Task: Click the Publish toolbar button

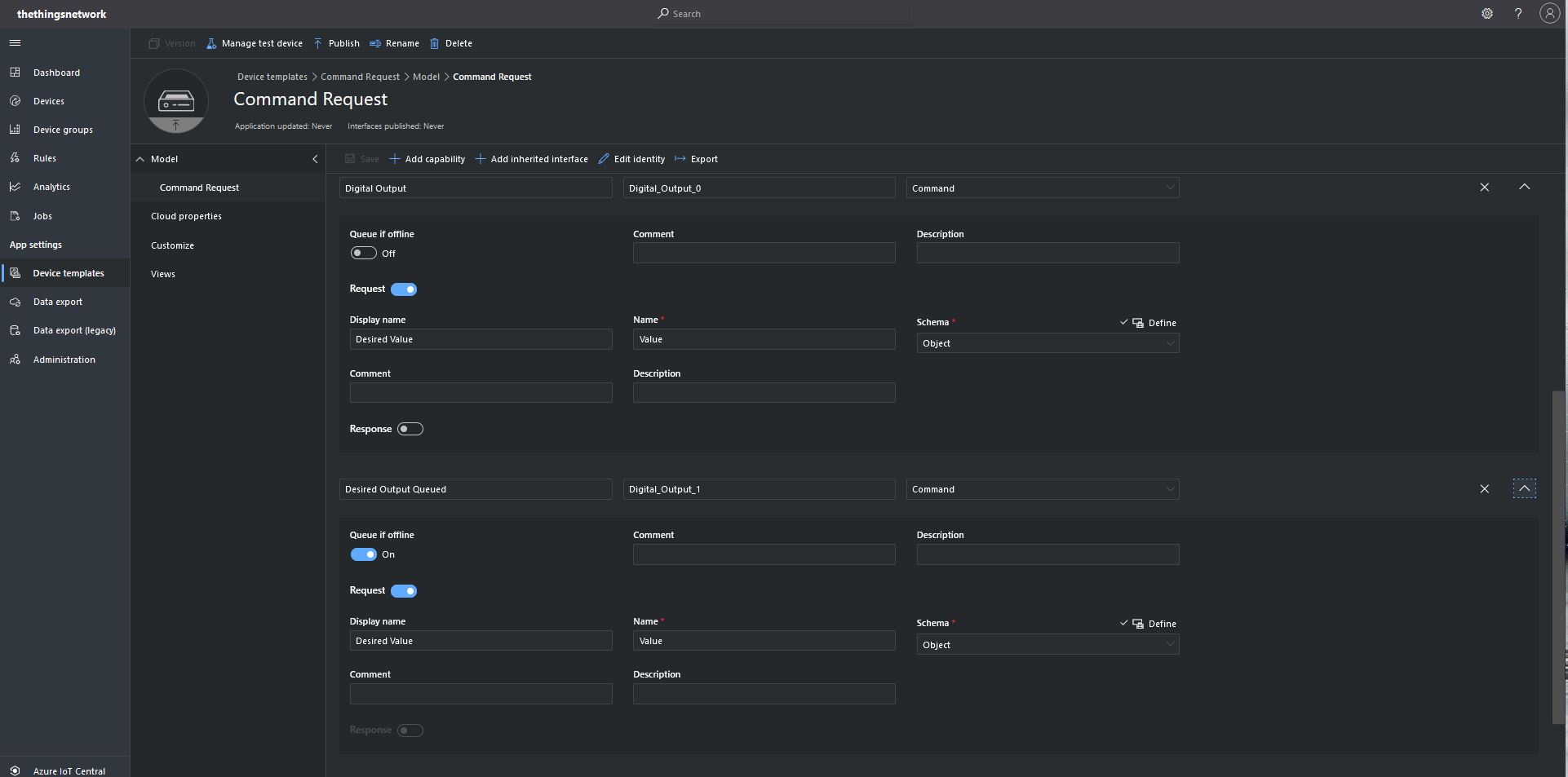Action: pyautogui.click(x=336, y=43)
